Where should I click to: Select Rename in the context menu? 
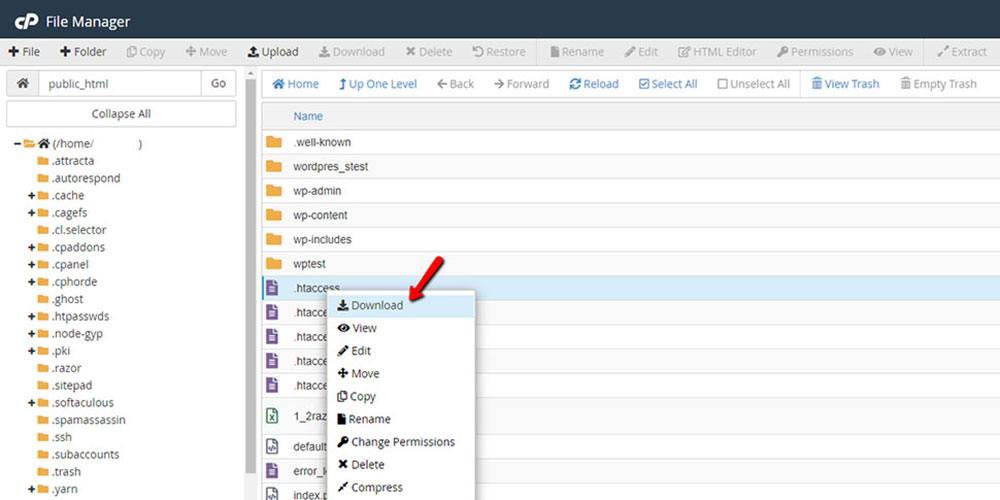[369, 419]
